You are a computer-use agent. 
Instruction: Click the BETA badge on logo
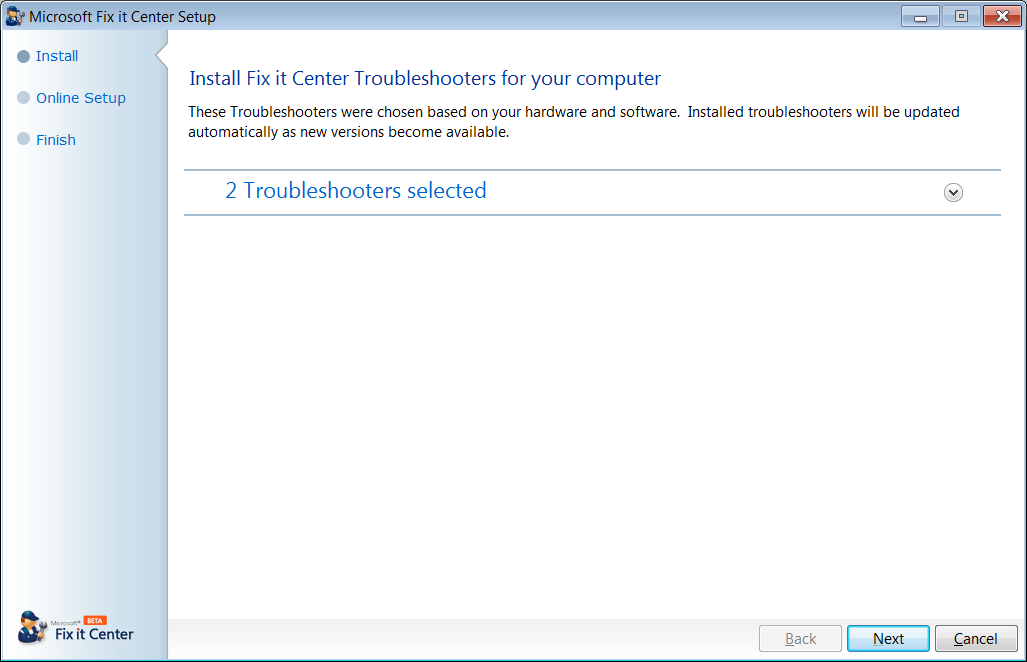95,620
